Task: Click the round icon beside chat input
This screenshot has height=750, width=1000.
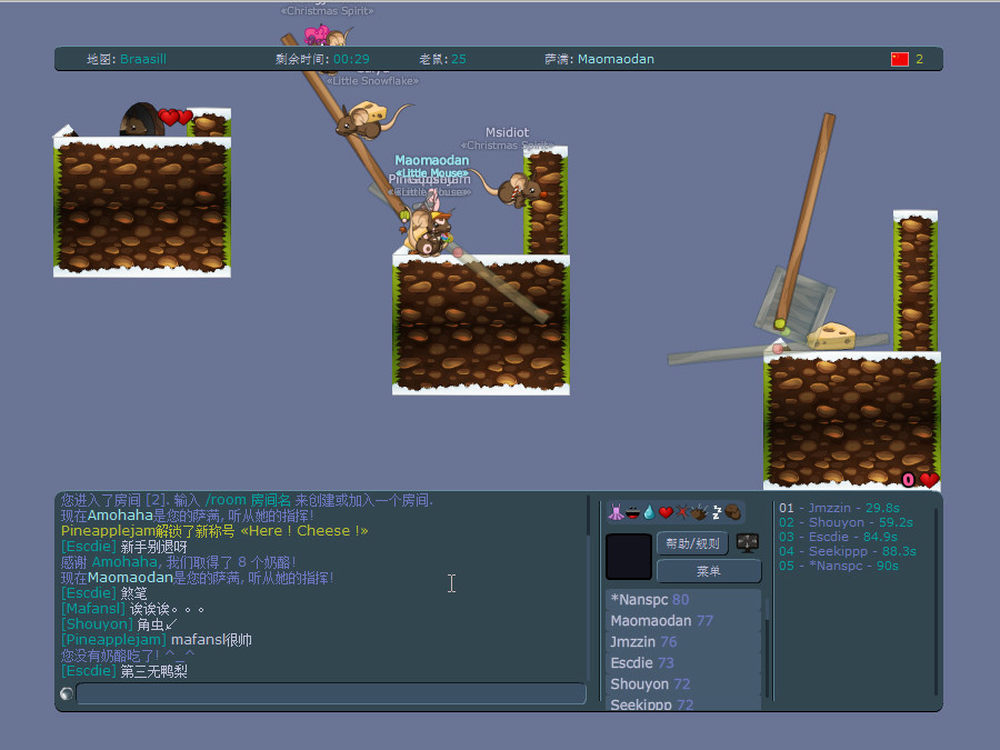Action: [66, 693]
